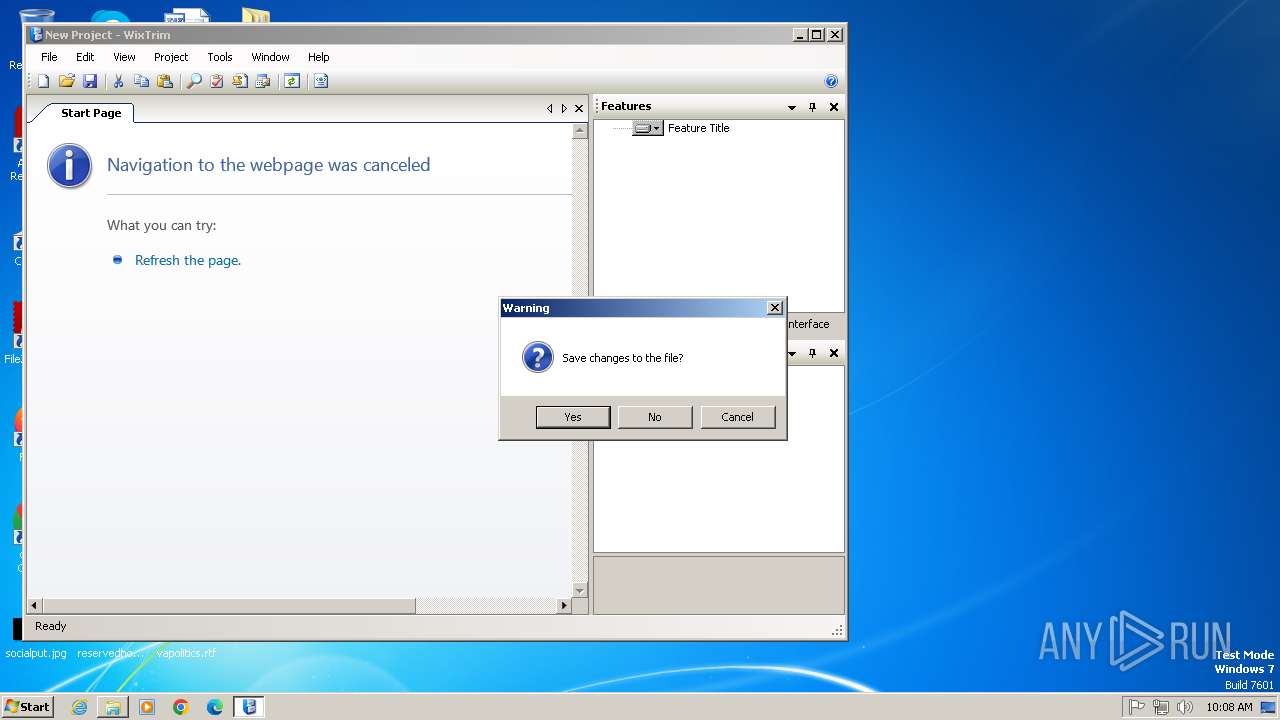
Task: Open the Project menu
Action: click(x=171, y=57)
